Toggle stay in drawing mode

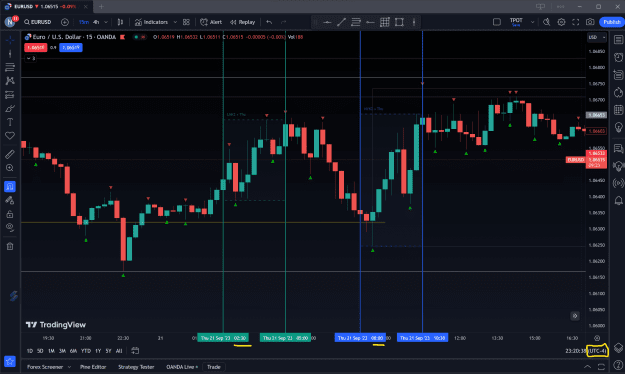click(10, 200)
